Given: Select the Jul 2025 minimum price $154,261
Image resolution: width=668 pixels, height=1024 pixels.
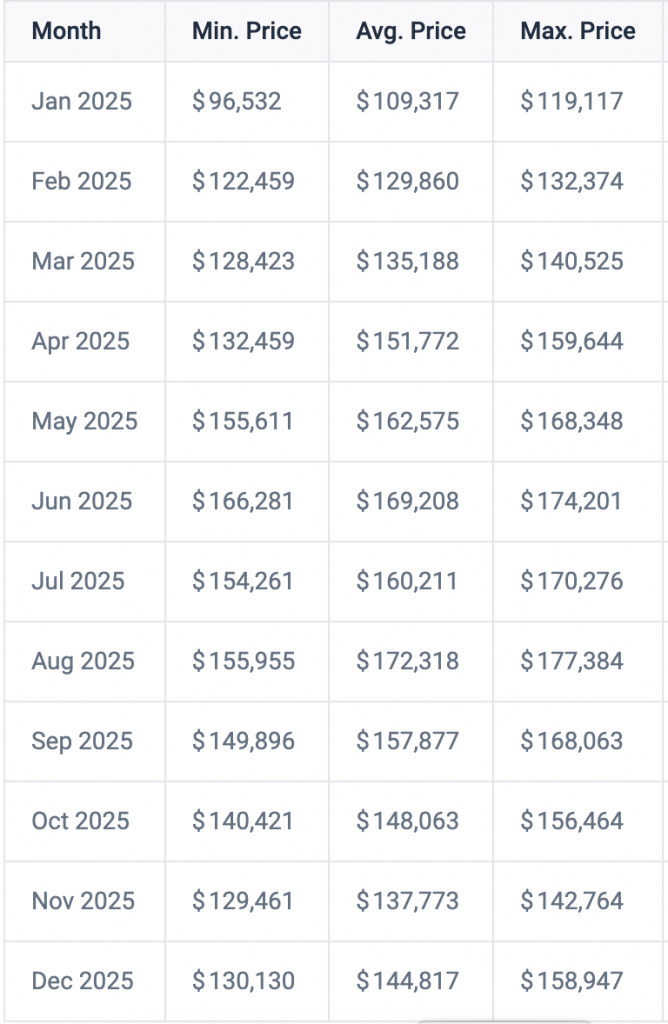Looking at the screenshot, I should click(x=243, y=581).
